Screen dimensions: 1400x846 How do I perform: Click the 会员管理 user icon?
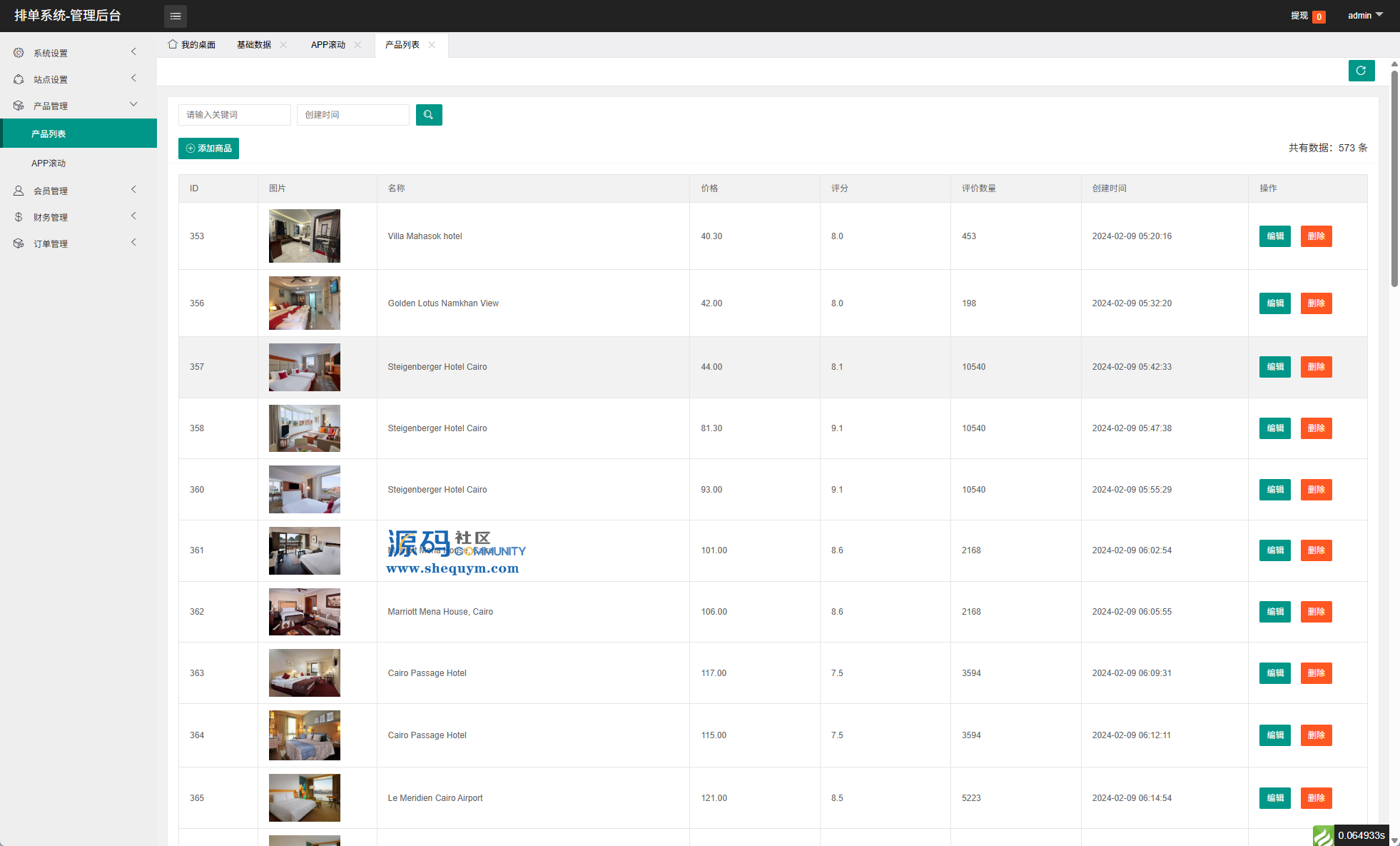click(19, 191)
